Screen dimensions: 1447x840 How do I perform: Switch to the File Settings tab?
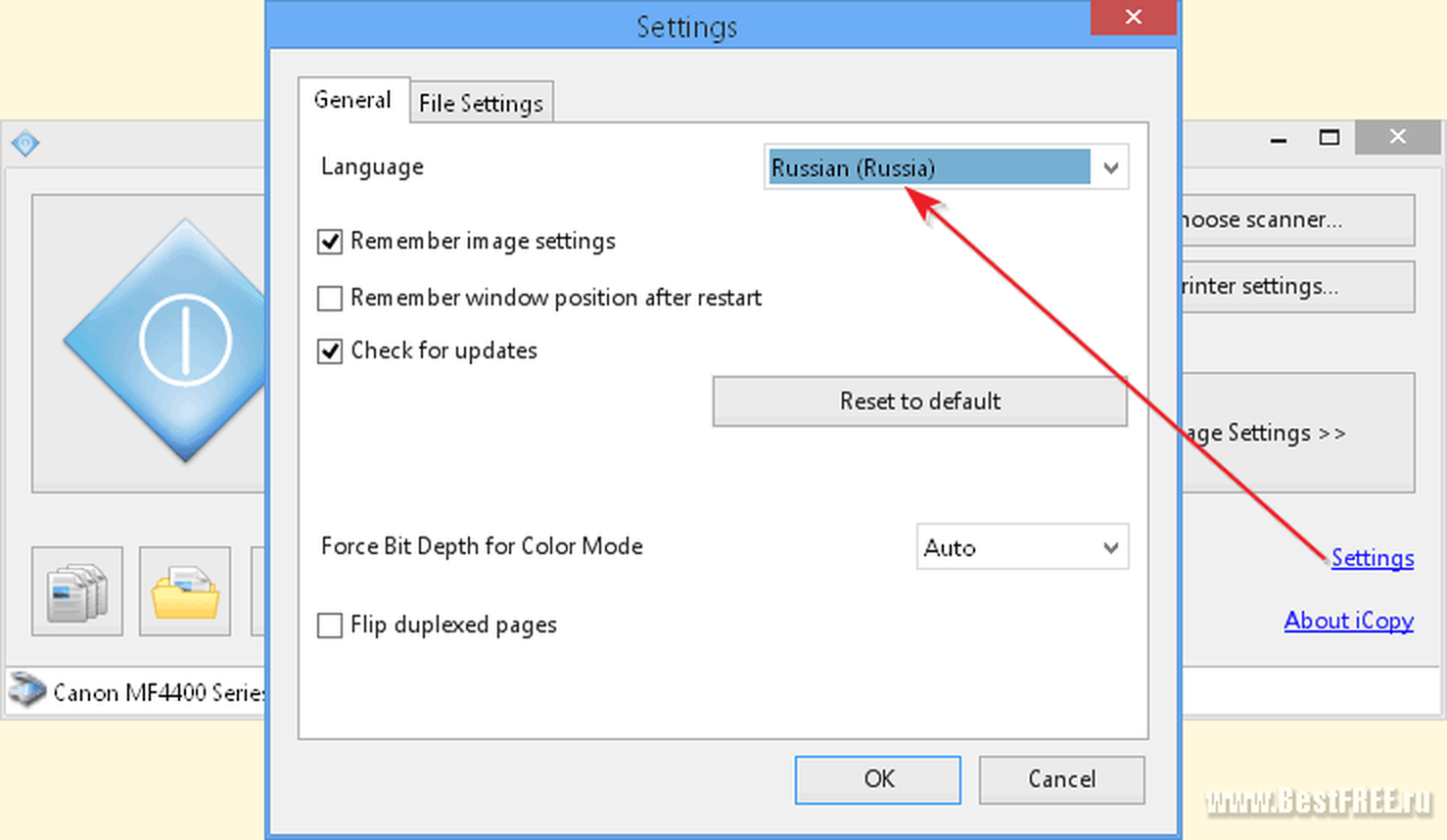[481, 103]
